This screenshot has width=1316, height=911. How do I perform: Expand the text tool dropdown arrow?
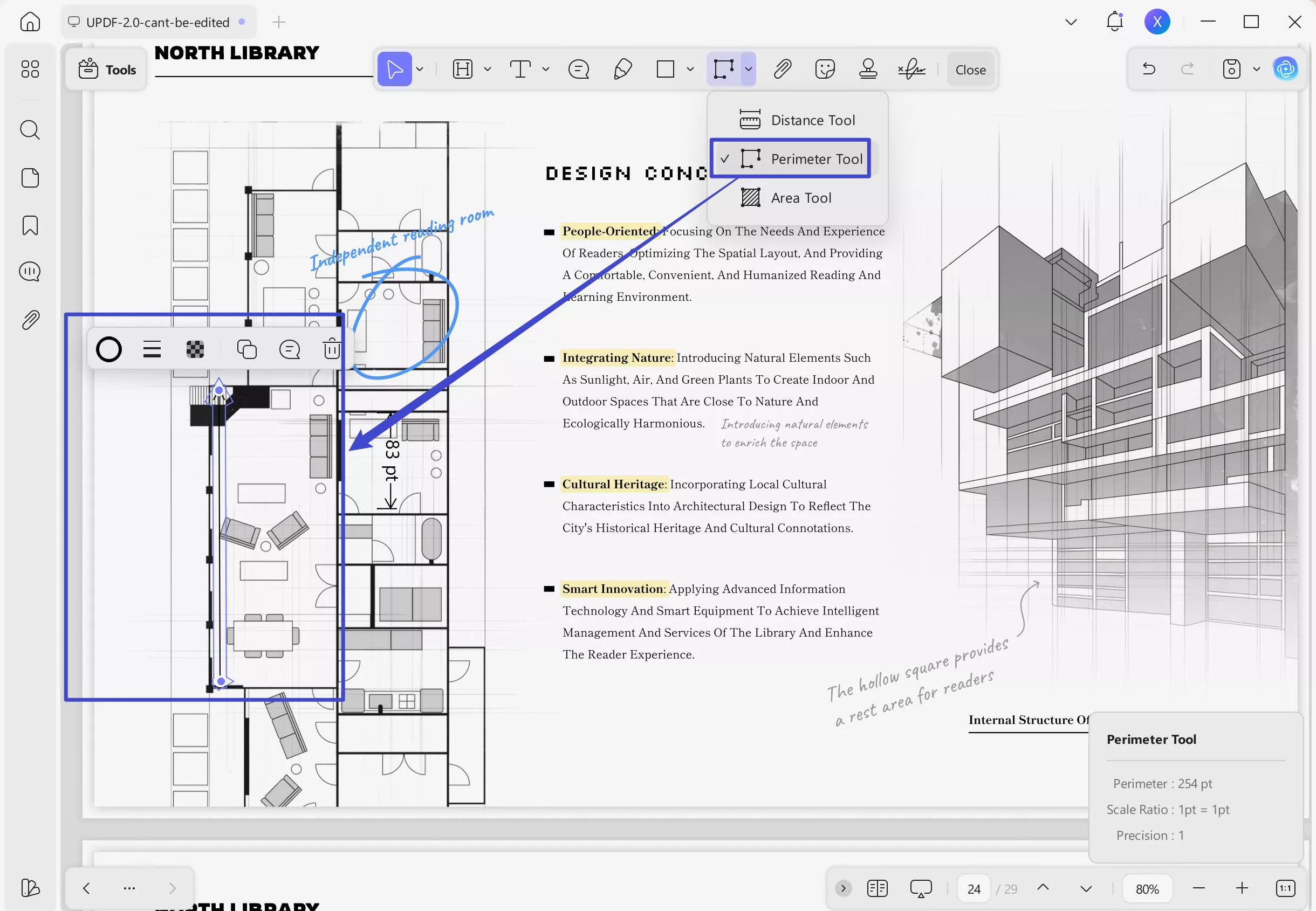pyautogui.click(x=546, y=70)
